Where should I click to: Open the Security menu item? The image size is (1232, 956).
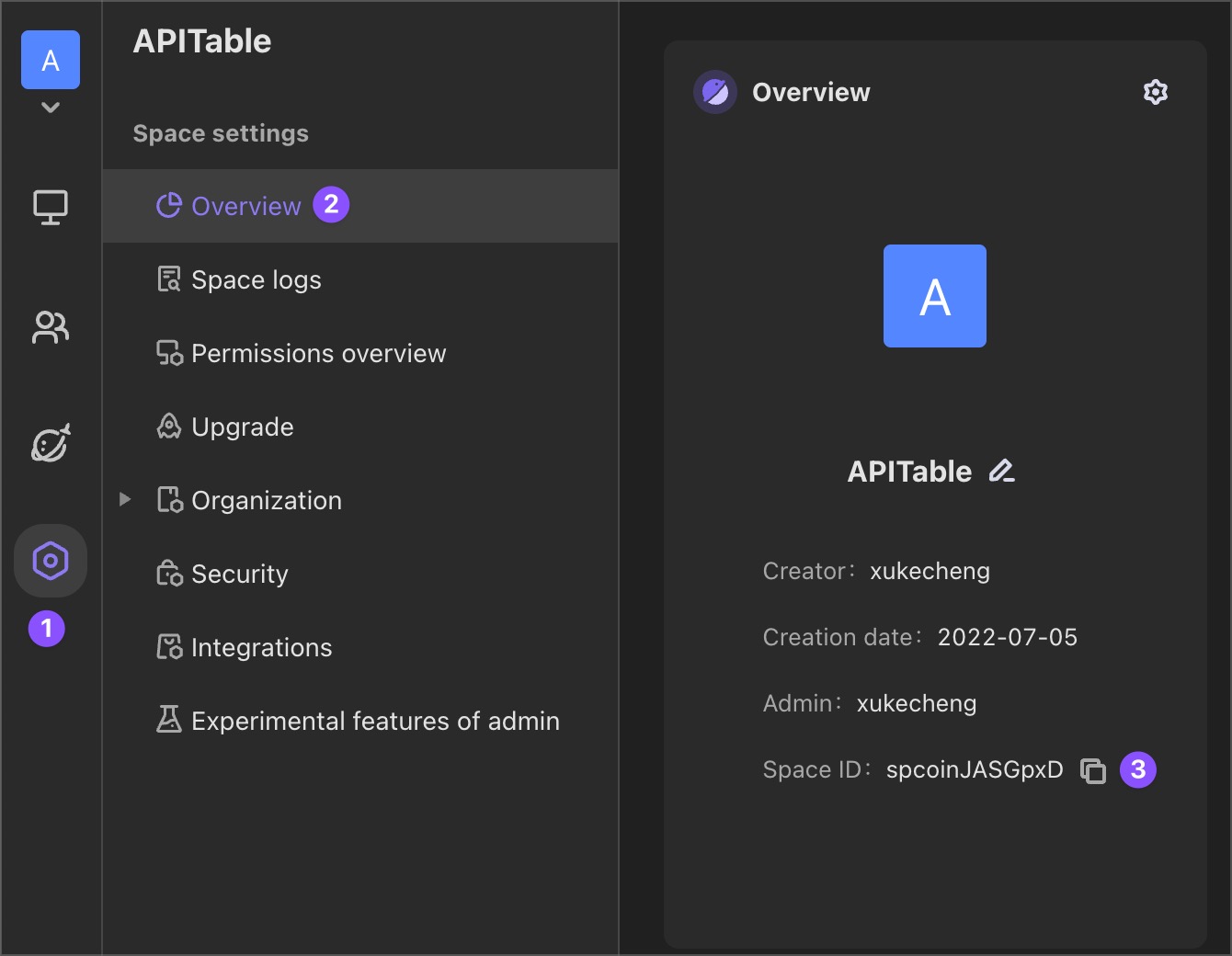360,574
